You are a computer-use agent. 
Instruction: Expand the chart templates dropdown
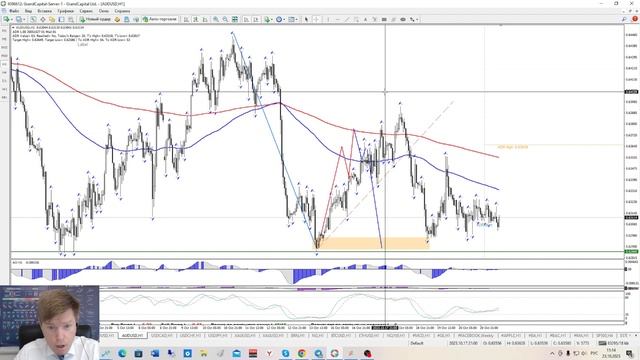click(297, 19)
